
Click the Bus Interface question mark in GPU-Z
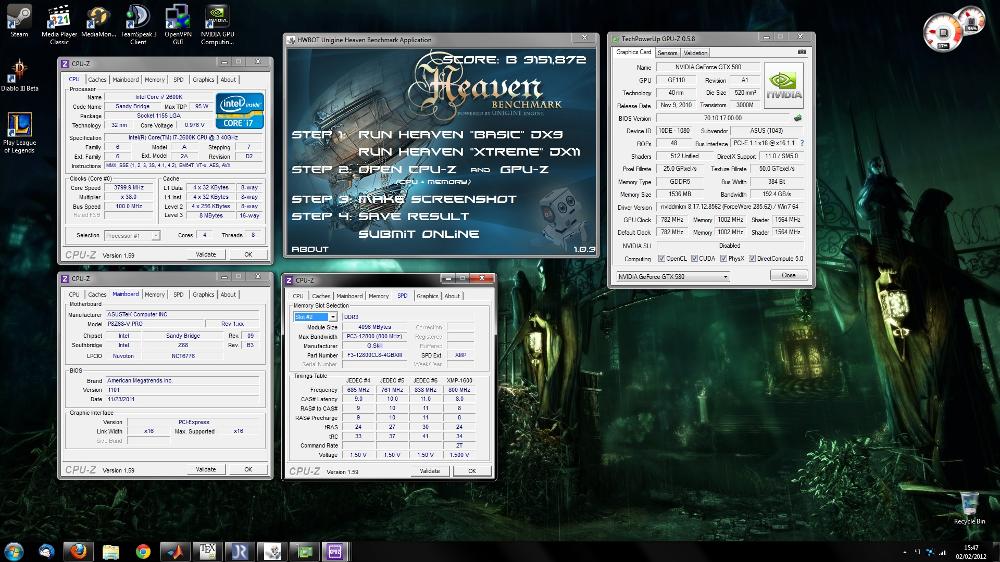pyautogui.click(x=802, y=143)
